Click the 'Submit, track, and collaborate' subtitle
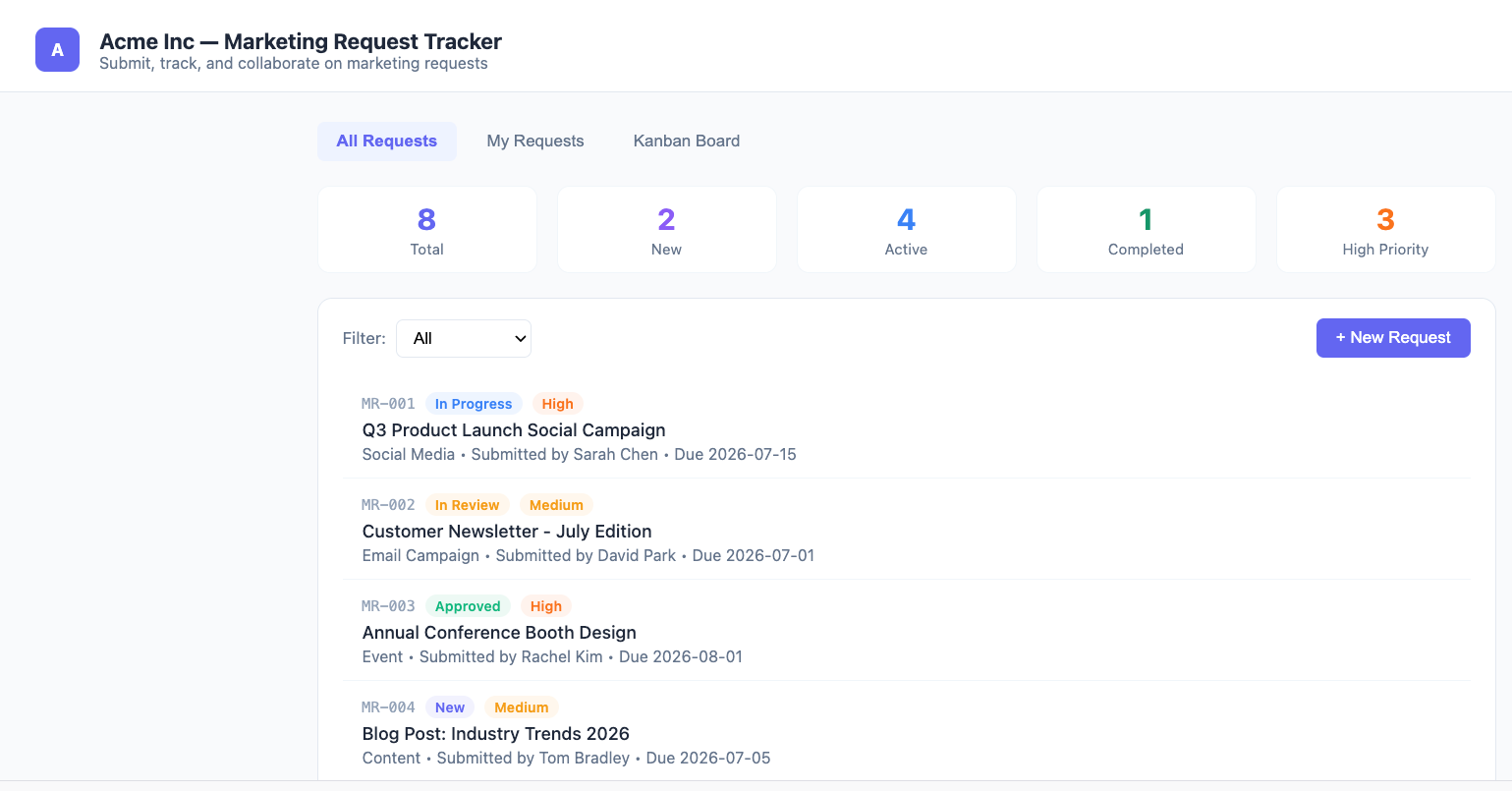 point(294,64)
